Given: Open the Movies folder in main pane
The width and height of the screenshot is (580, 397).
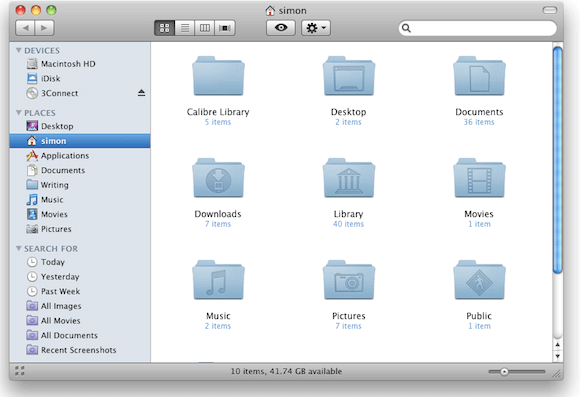Looking at the screenshot, I should pyautogui.click(x=479, y=178).
